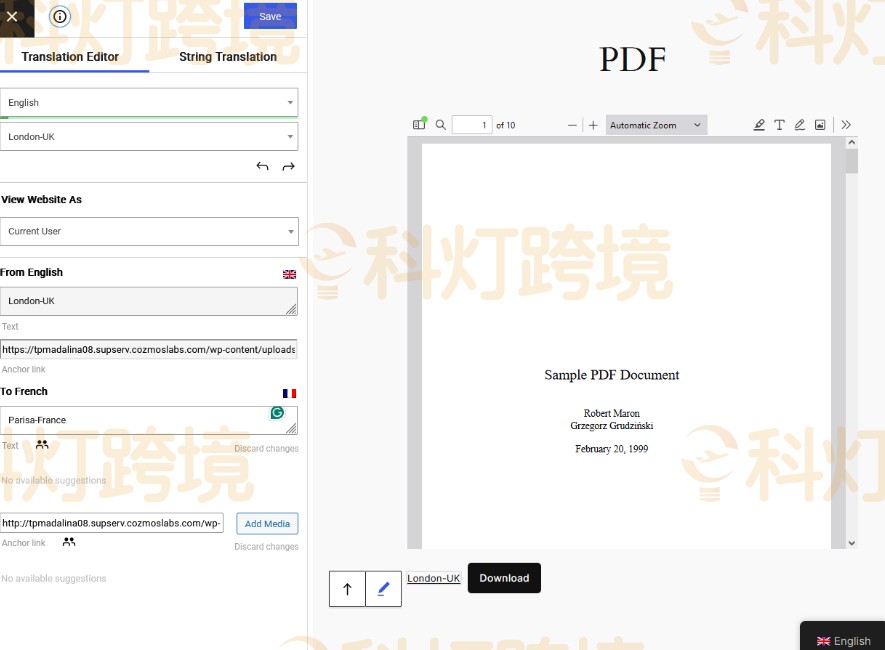885x650 pixels.
Task: Click the Sample PDF Document title
Action: (x=611, y=375)
